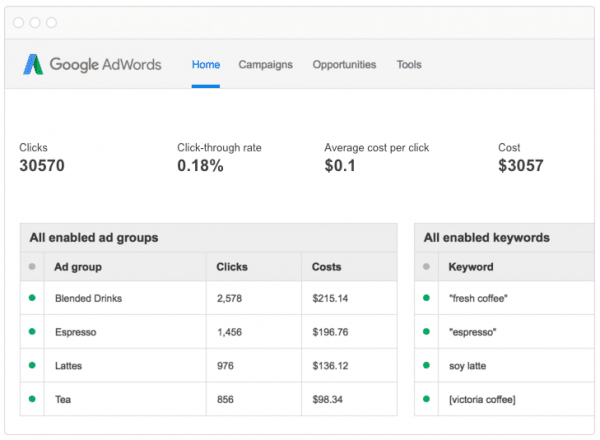Select the [victoria coffee] keyword
The height and width of the screenshot is (440, 600).
[x=482, y=399]
